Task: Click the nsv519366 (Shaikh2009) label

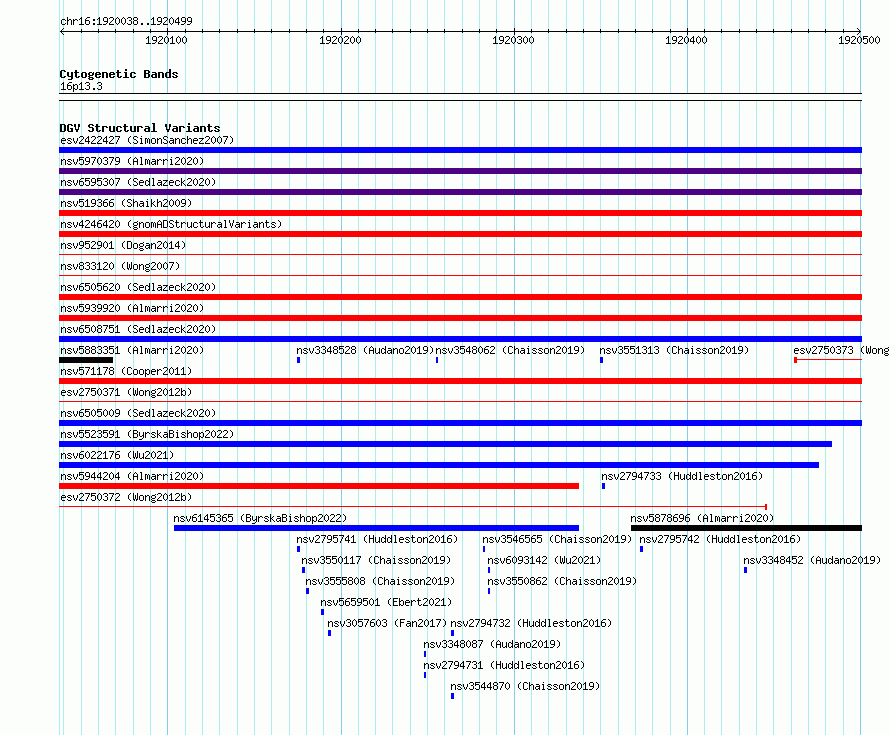Action: point(126,203)
